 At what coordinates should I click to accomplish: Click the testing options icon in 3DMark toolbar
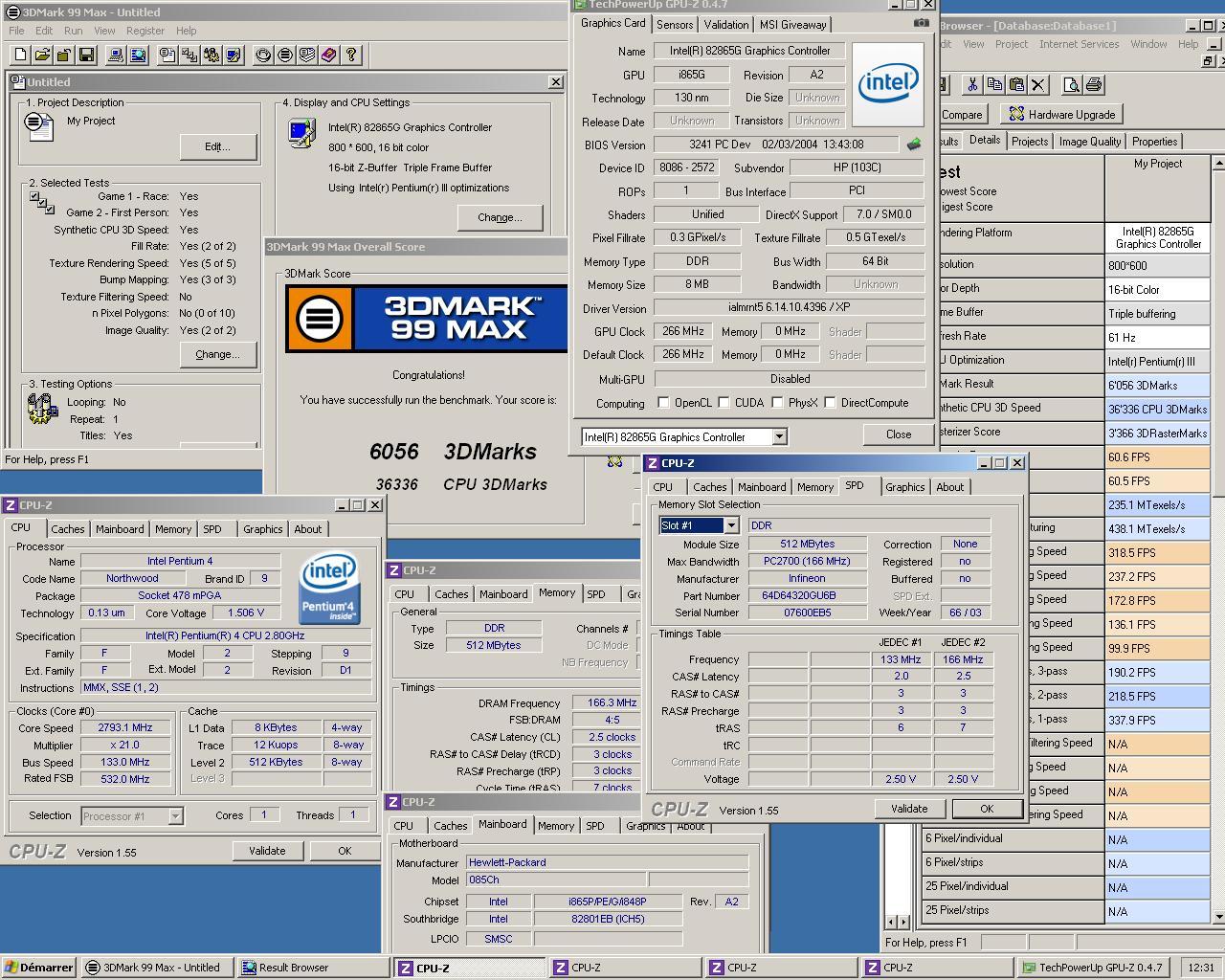(x=212, y=56)
